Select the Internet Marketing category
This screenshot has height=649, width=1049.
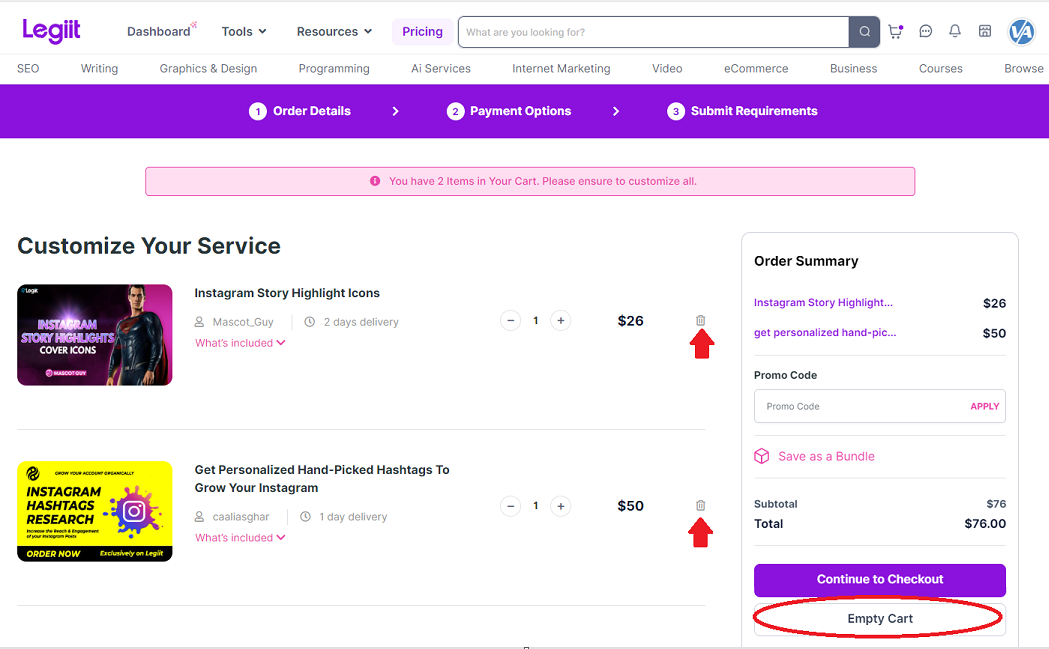click(x=561, y=68)
